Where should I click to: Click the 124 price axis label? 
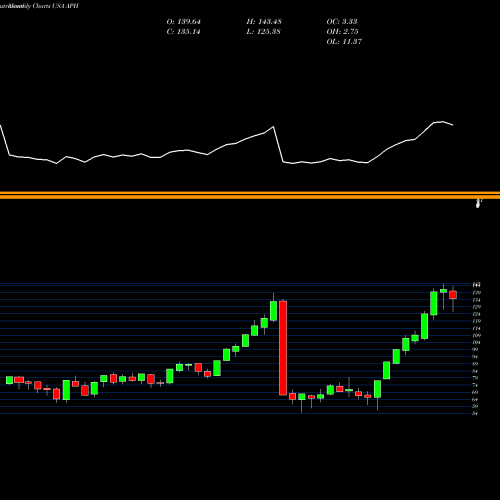[476, 314]
